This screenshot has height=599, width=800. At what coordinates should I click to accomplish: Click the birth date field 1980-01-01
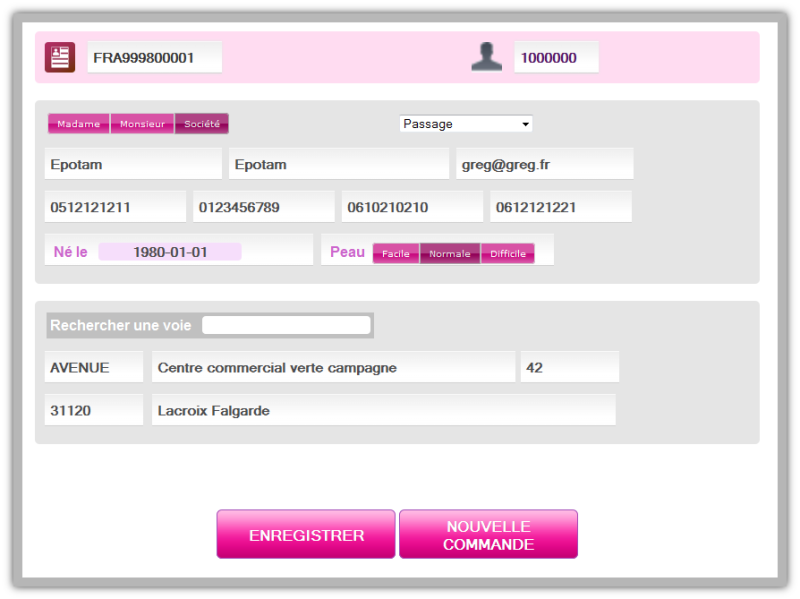[170, 252]
